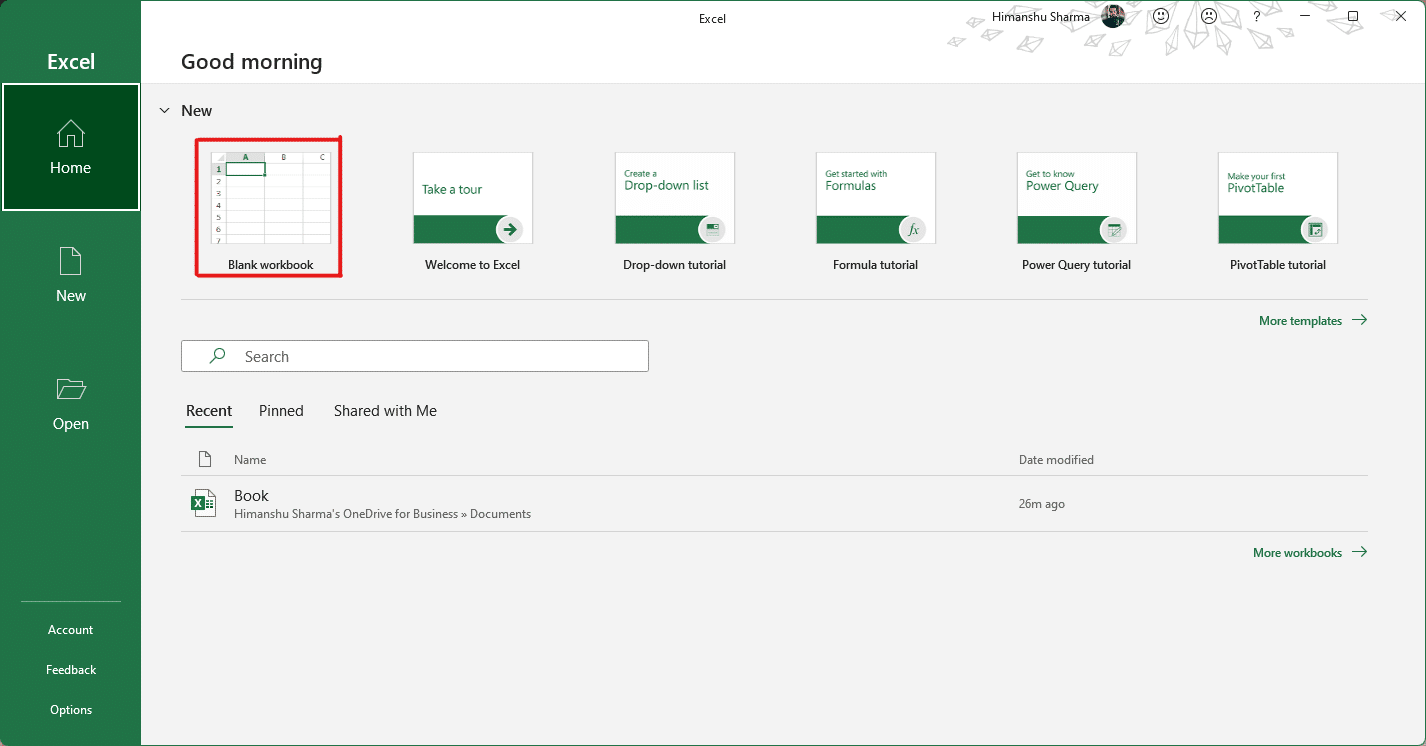
Task: Maximize the Excel window
Action: (1353, 16)
